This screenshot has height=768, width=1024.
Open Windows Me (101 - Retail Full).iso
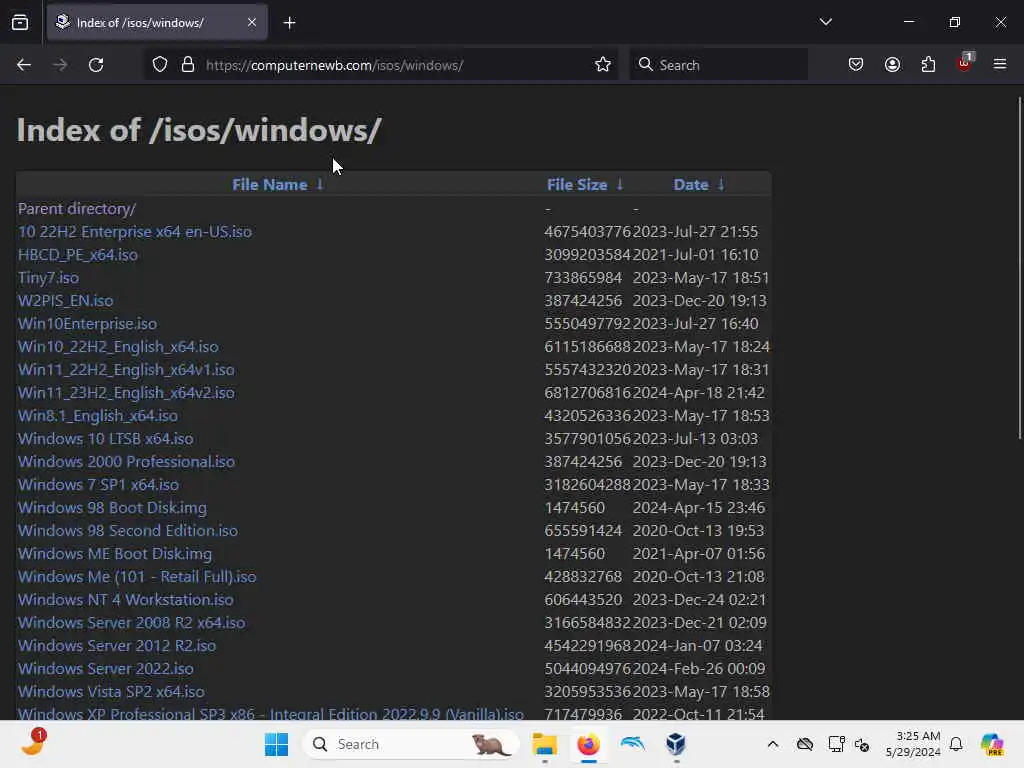(137, 577)
